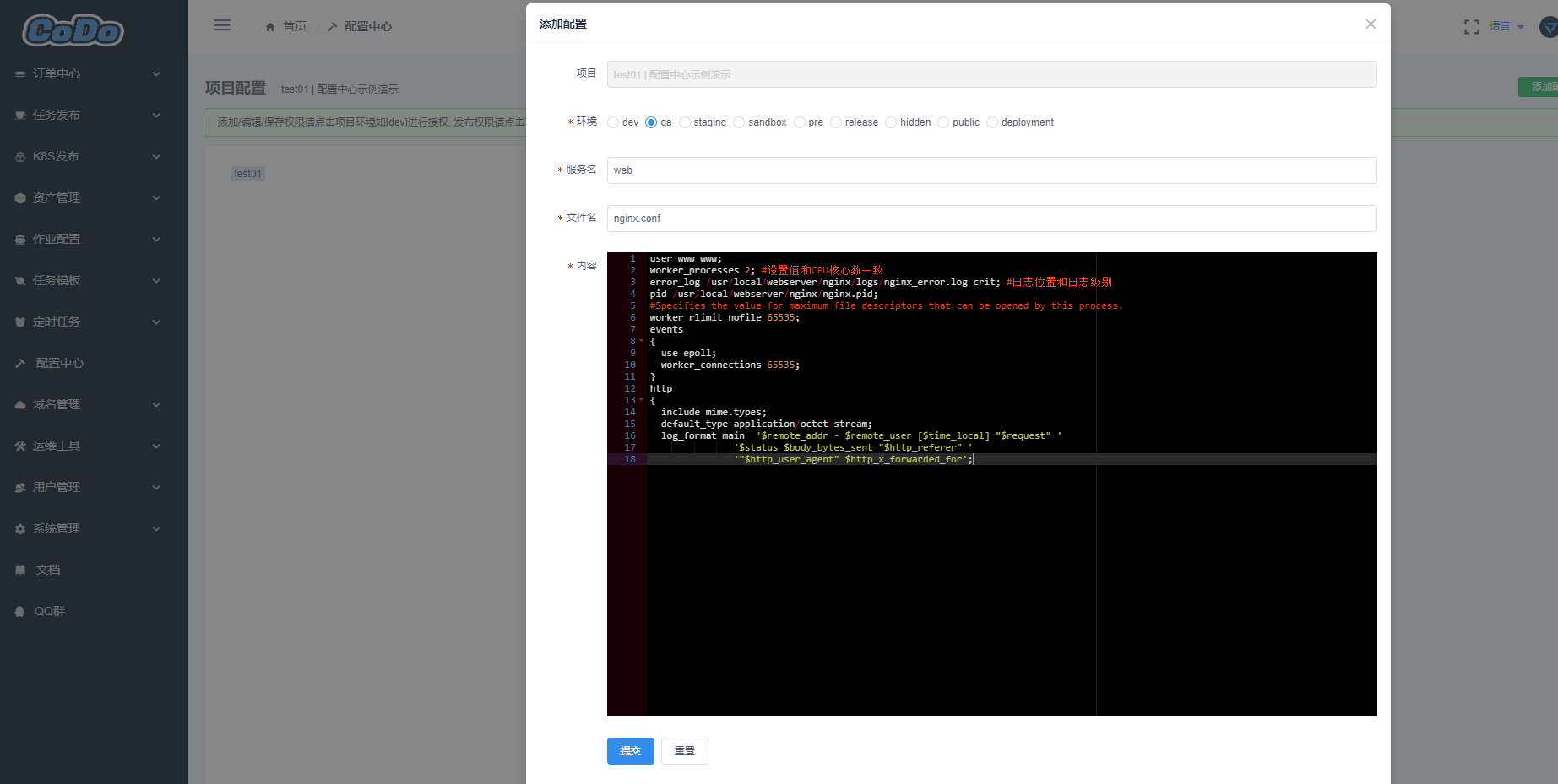Expand the 系统管理 menu chevron

(x=156, y=529)
